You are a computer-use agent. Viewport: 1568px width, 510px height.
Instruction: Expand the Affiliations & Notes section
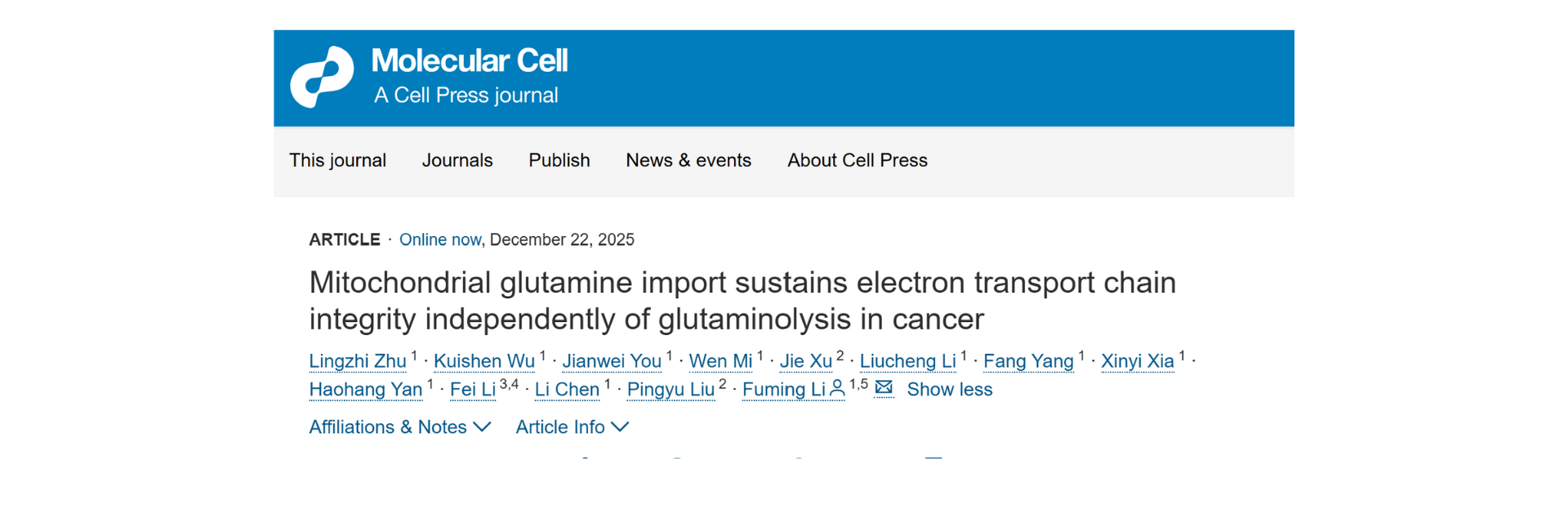[x=399, y=427]
